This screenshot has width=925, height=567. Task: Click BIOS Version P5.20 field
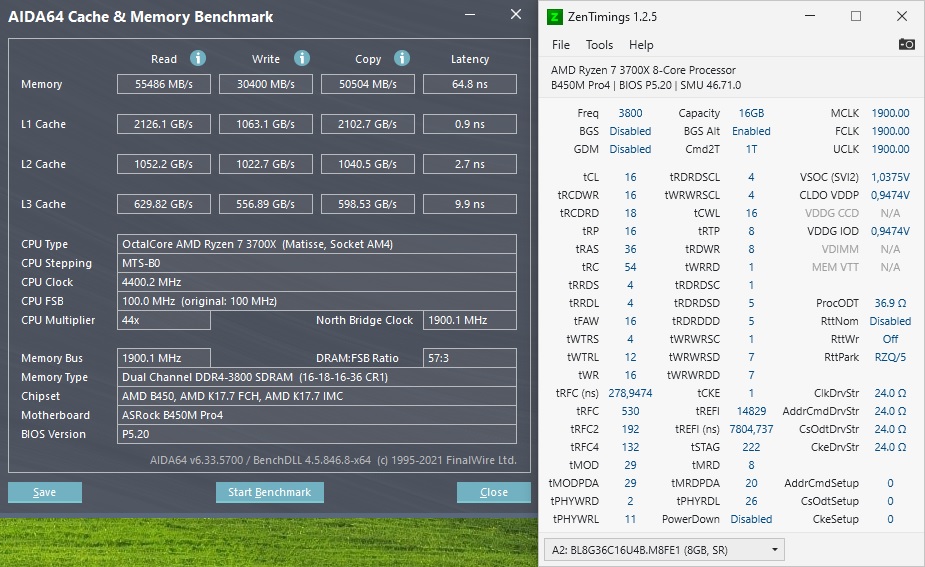(317, 434)
